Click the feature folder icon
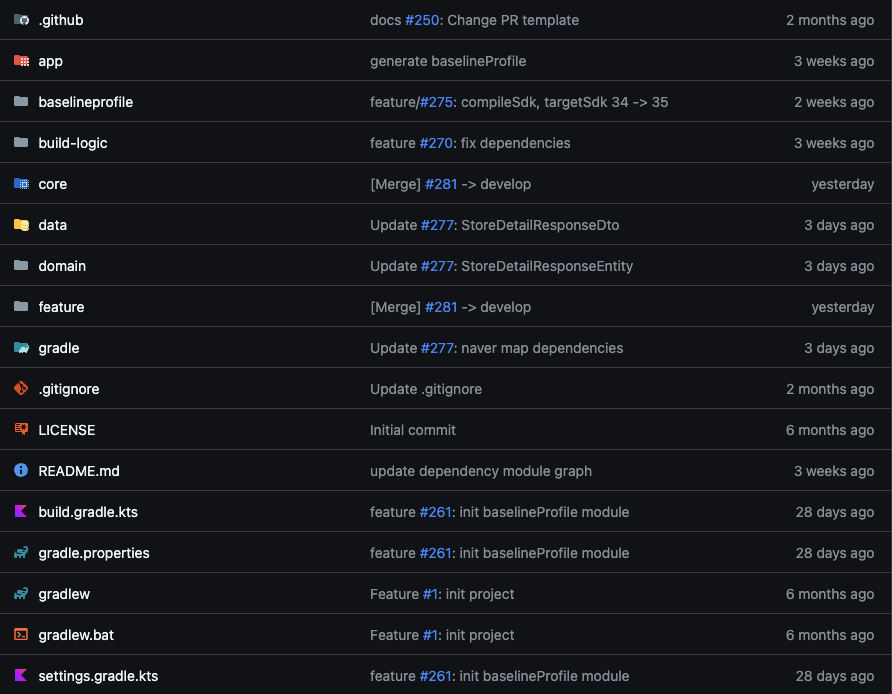 (x=21, y=307)
